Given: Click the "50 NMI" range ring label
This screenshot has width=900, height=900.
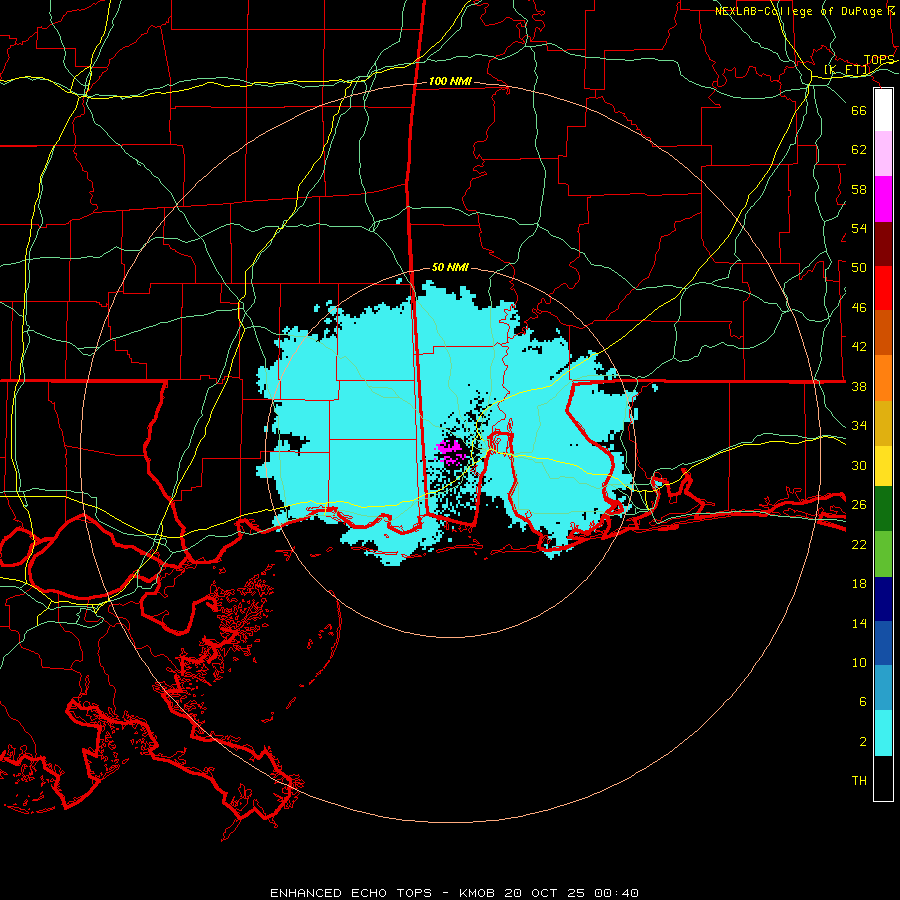Looking at the screenshot, I should point(450,267).
